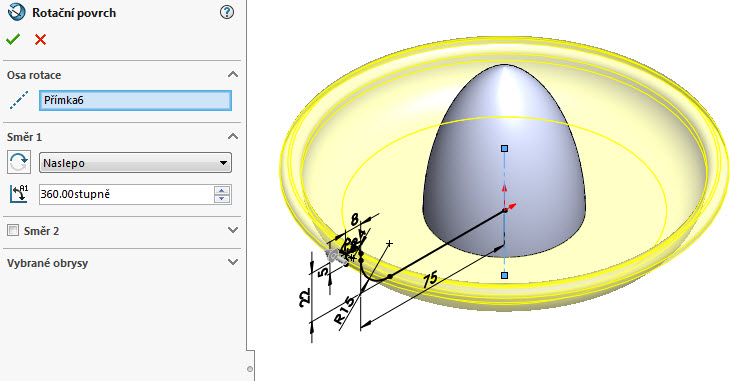750x381 pixels.
Task: Select the bottom blue handle on rotation axis
Action: 504,275
